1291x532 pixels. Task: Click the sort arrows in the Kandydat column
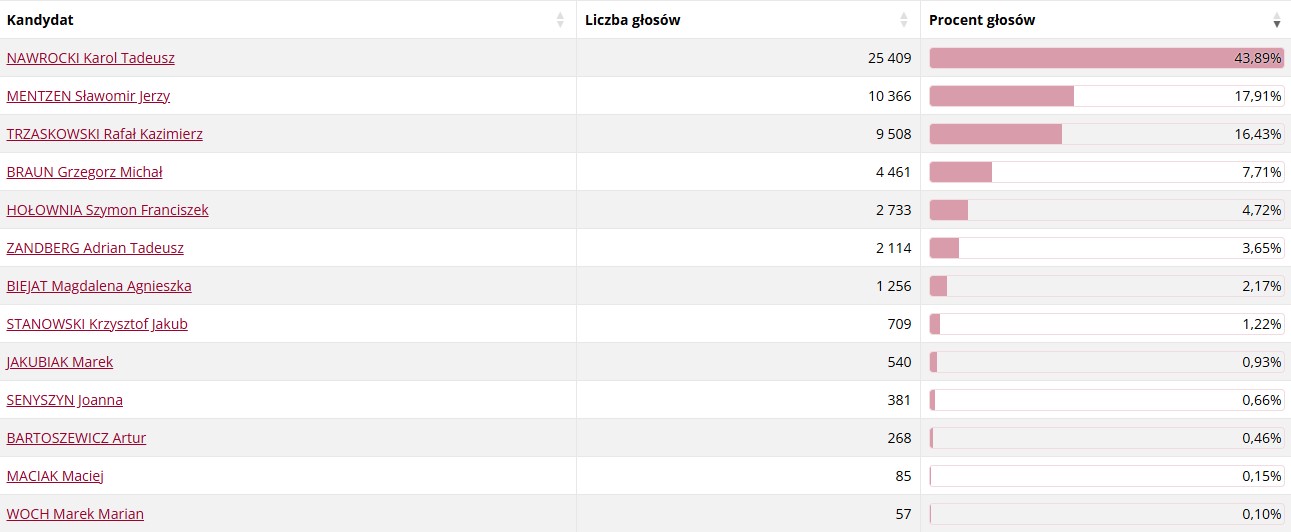560,20
